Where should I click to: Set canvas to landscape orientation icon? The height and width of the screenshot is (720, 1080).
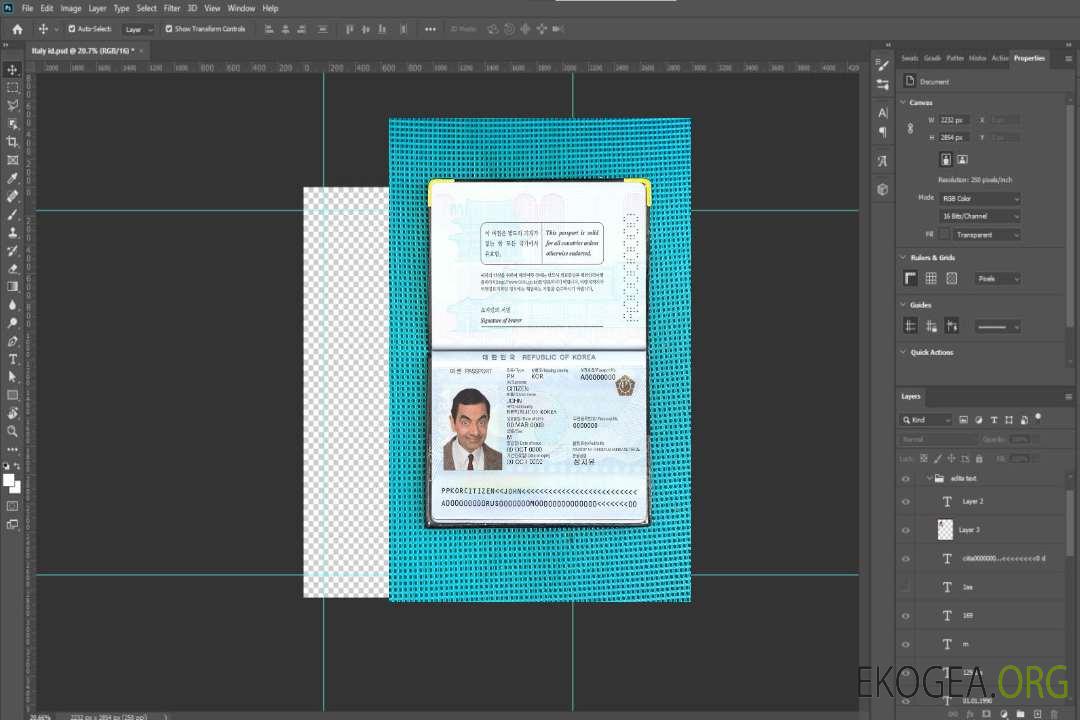click(962, 159)
